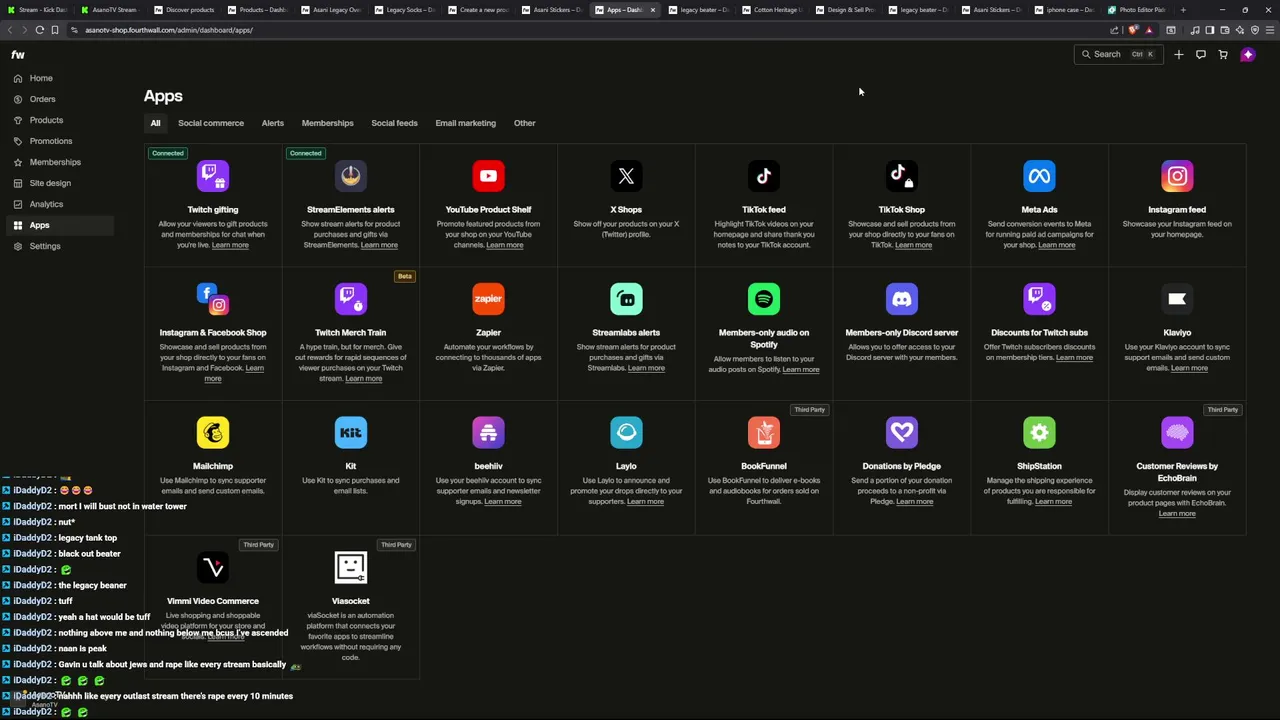The height and width of the screenshot is (720, 1280).
Task: Open Instagram & Facebook Shop icon
Action: tap(213, 299)
